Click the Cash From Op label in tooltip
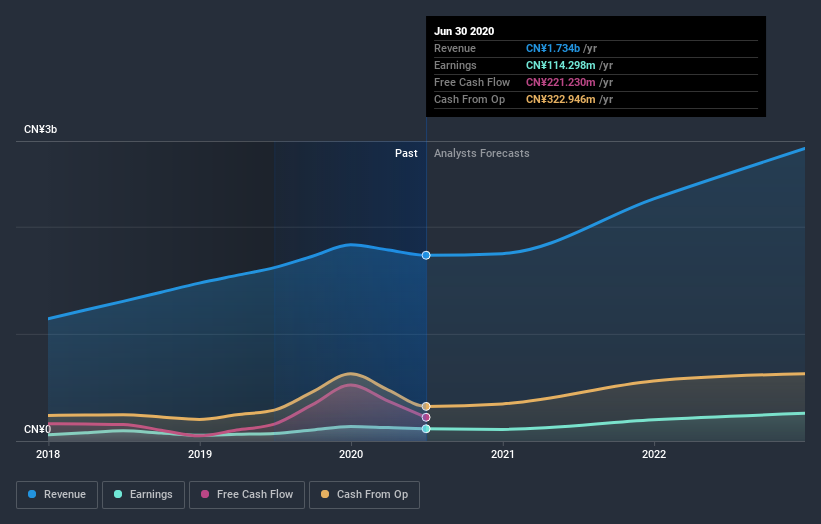 (x=470, y=99)
